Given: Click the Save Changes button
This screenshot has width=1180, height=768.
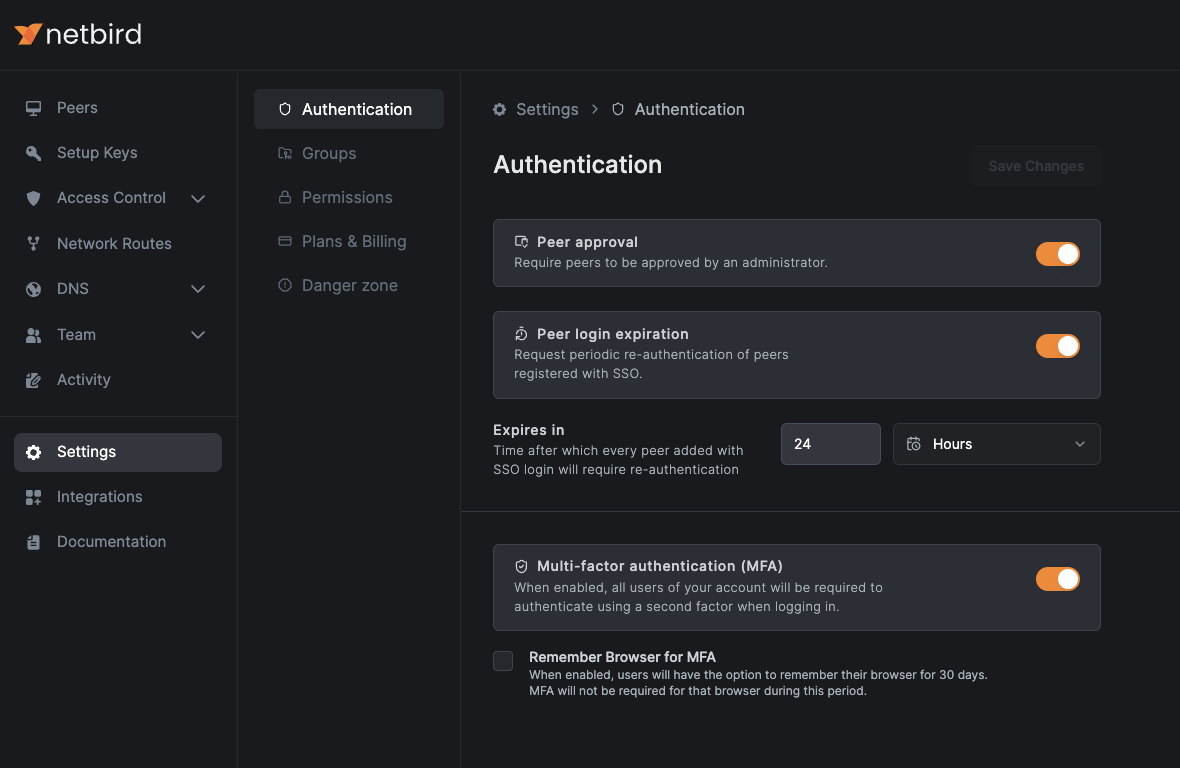Looking at the screenshot, I should tap(1036, 166).
